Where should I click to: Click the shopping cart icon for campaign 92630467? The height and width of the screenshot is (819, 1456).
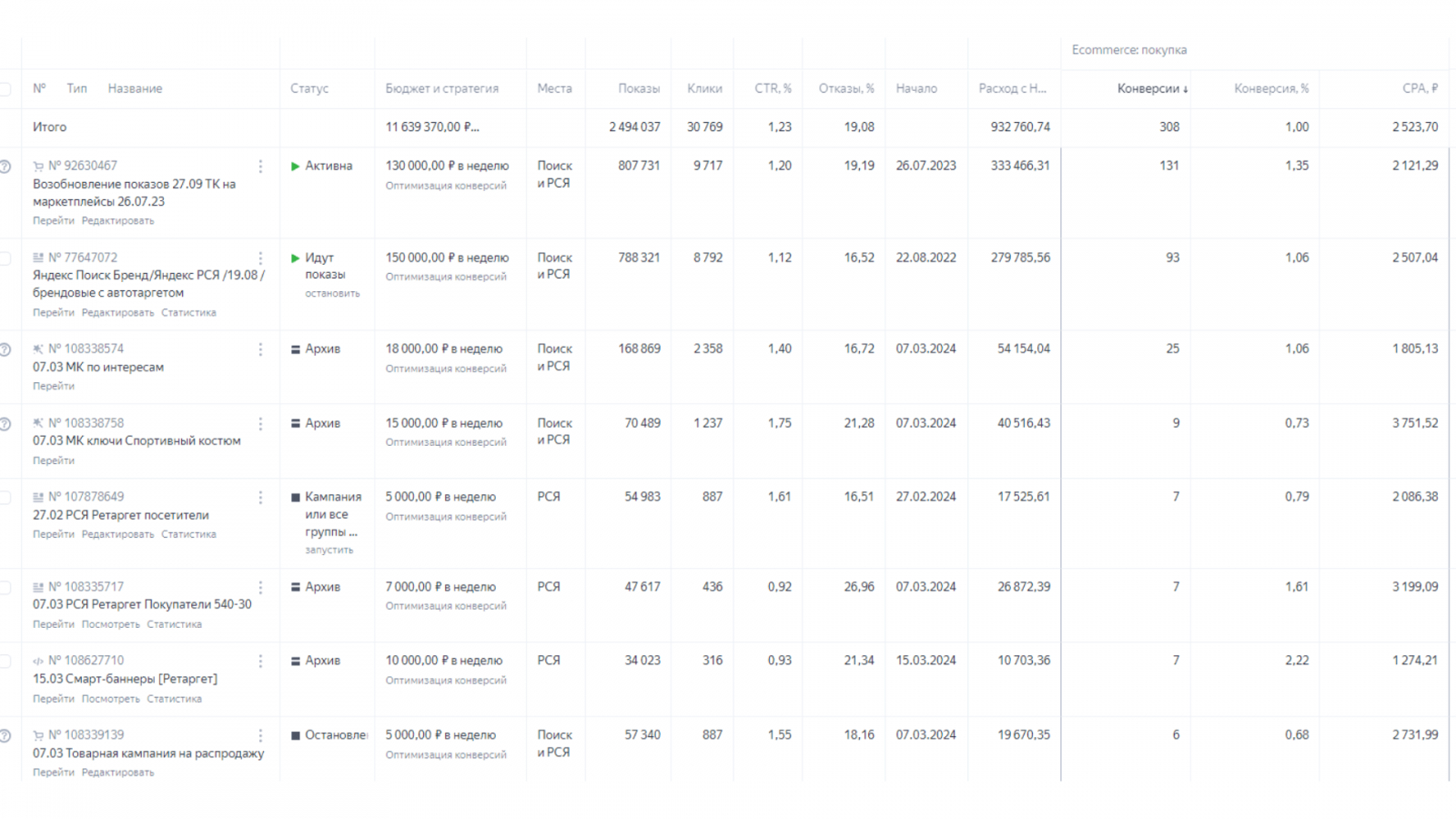coord(38,167)
